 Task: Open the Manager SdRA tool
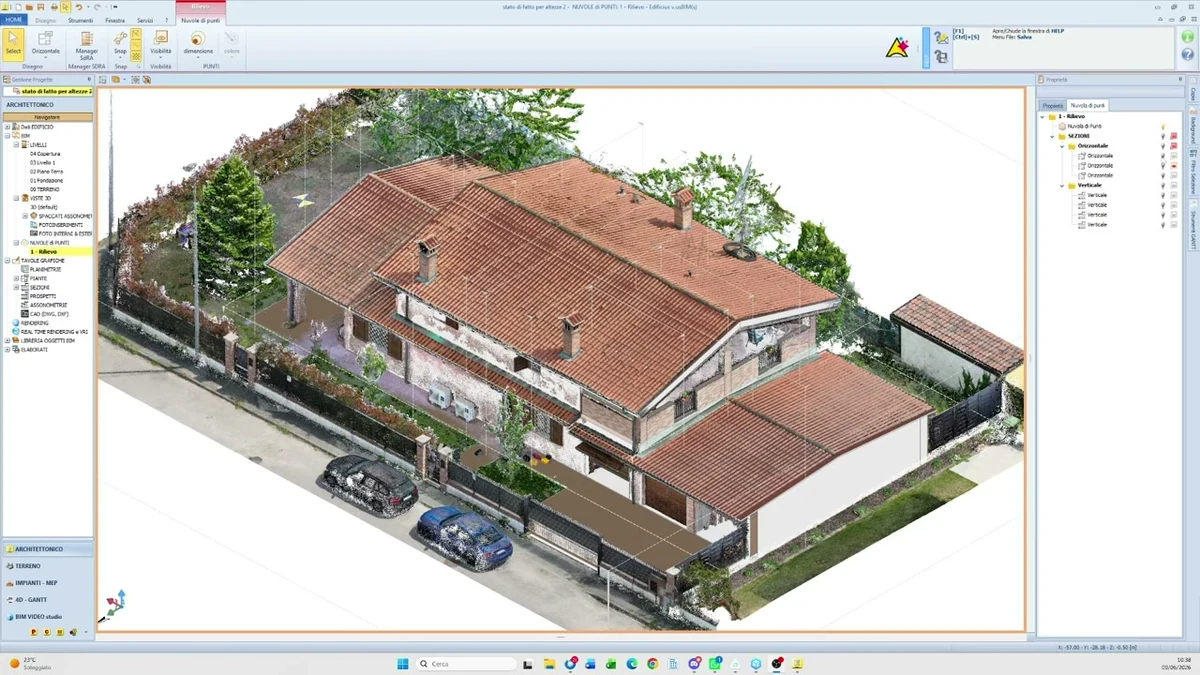[x=86, y=44]
